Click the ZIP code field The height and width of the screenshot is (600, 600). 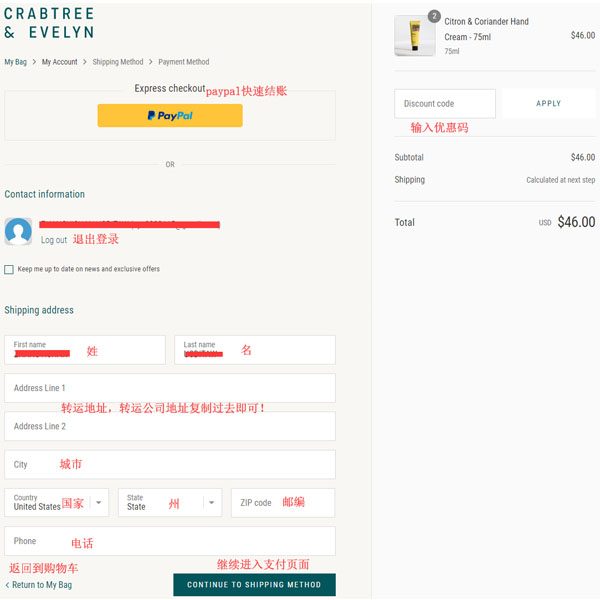(283, 502)
